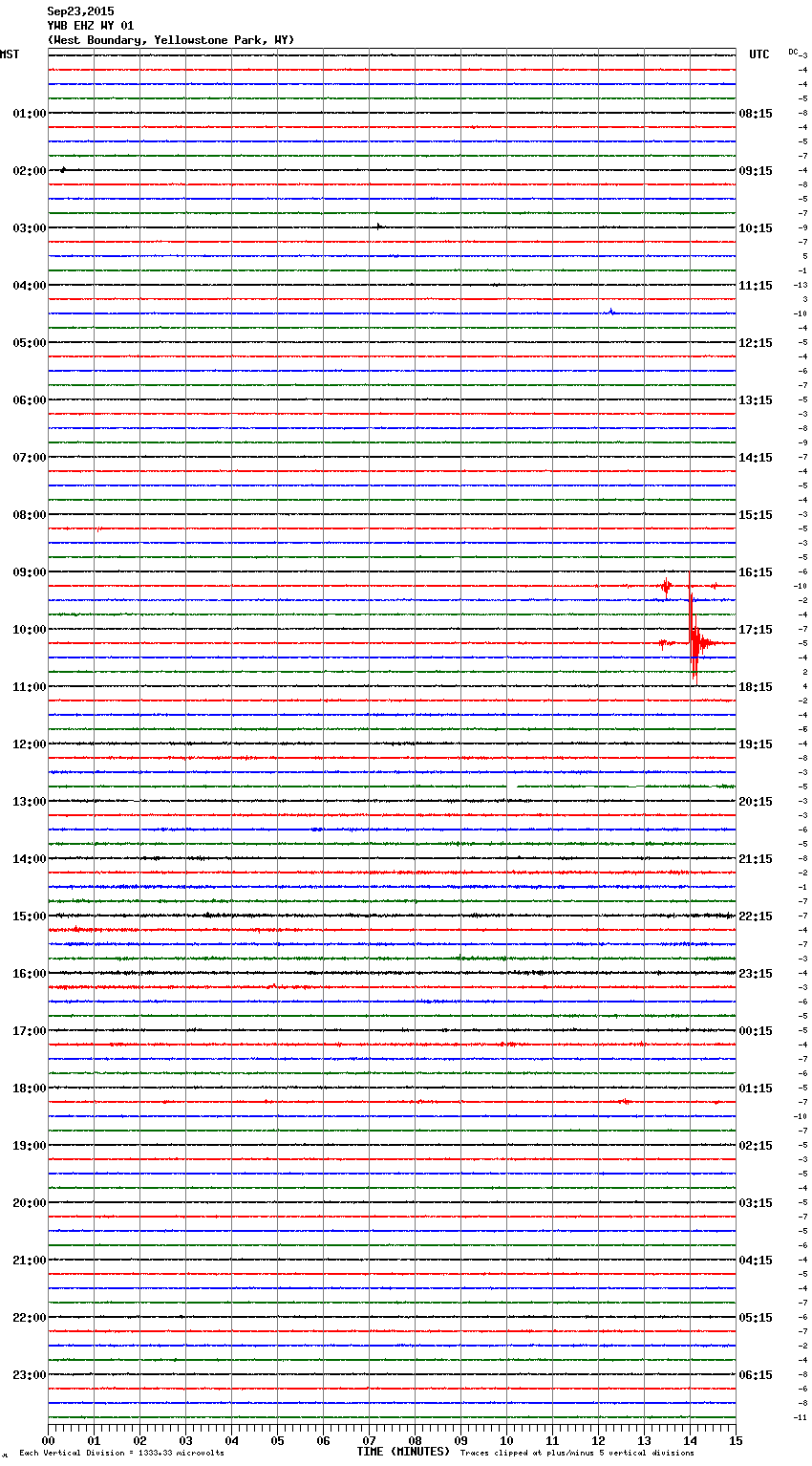Select the 04:00 MST time label
Image resolution: width=812 pixels, height=1466 pixels.
tap(30, 286)
